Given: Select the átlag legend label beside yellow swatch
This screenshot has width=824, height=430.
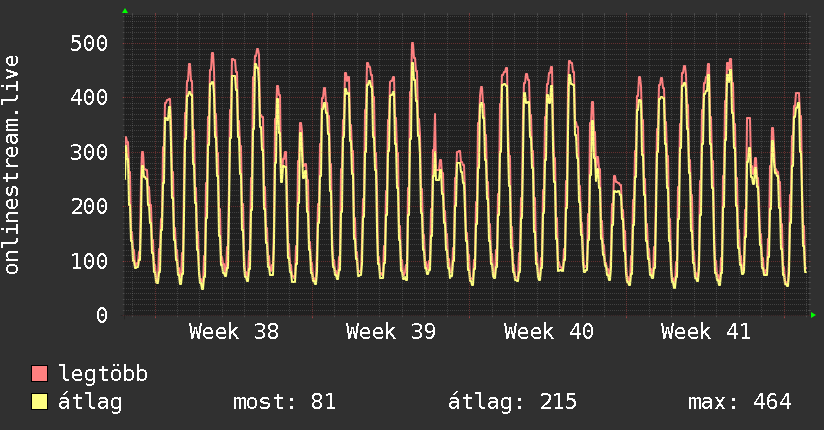Looking at the screenshot, I should coord(90,402).
